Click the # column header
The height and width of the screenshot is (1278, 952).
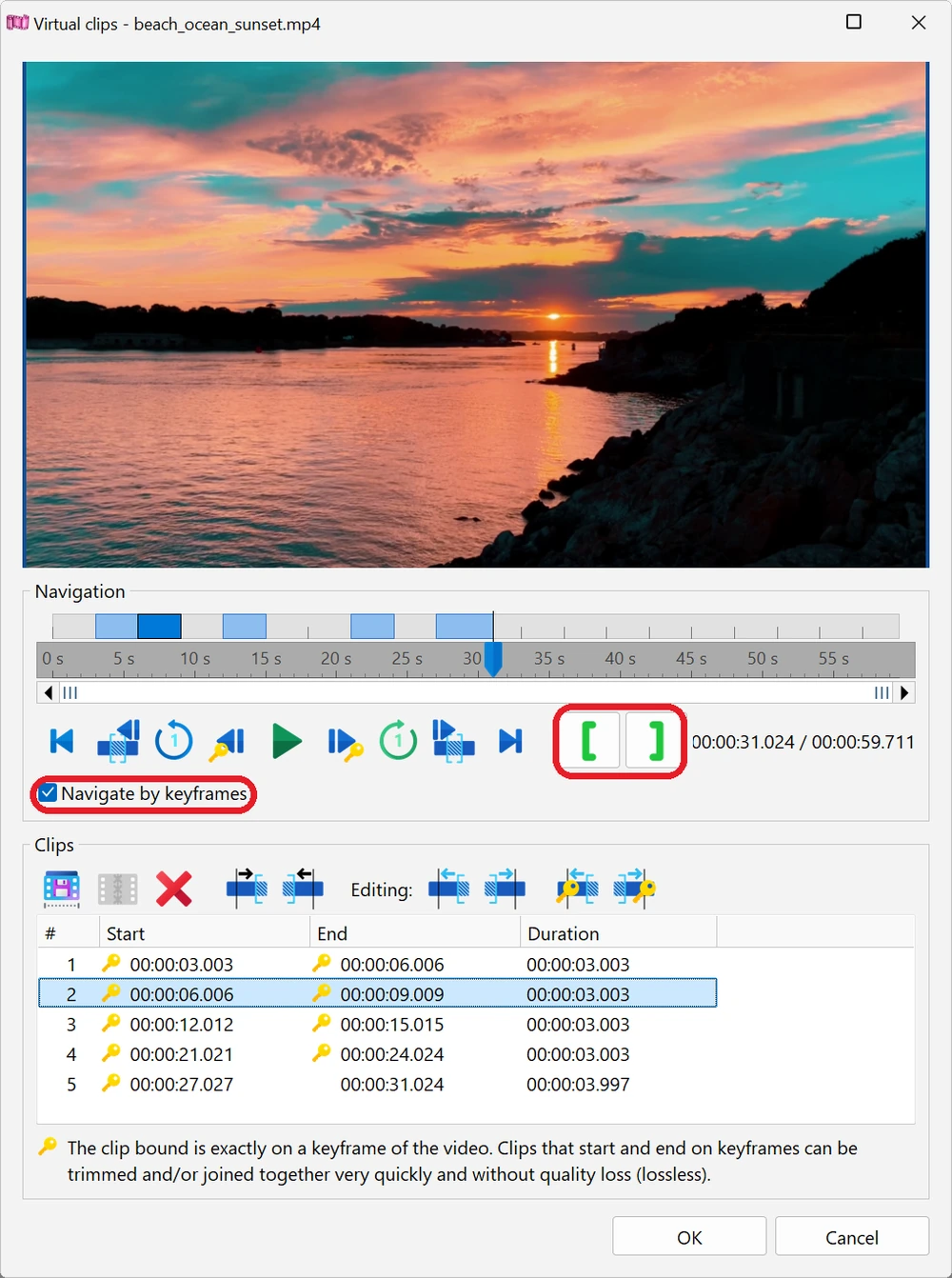pyautogui.click(x=69, y=932)
